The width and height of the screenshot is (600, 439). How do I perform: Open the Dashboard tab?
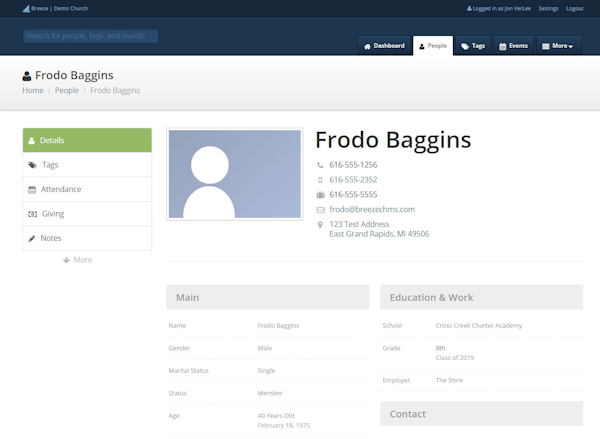click(x=384, y=46)
